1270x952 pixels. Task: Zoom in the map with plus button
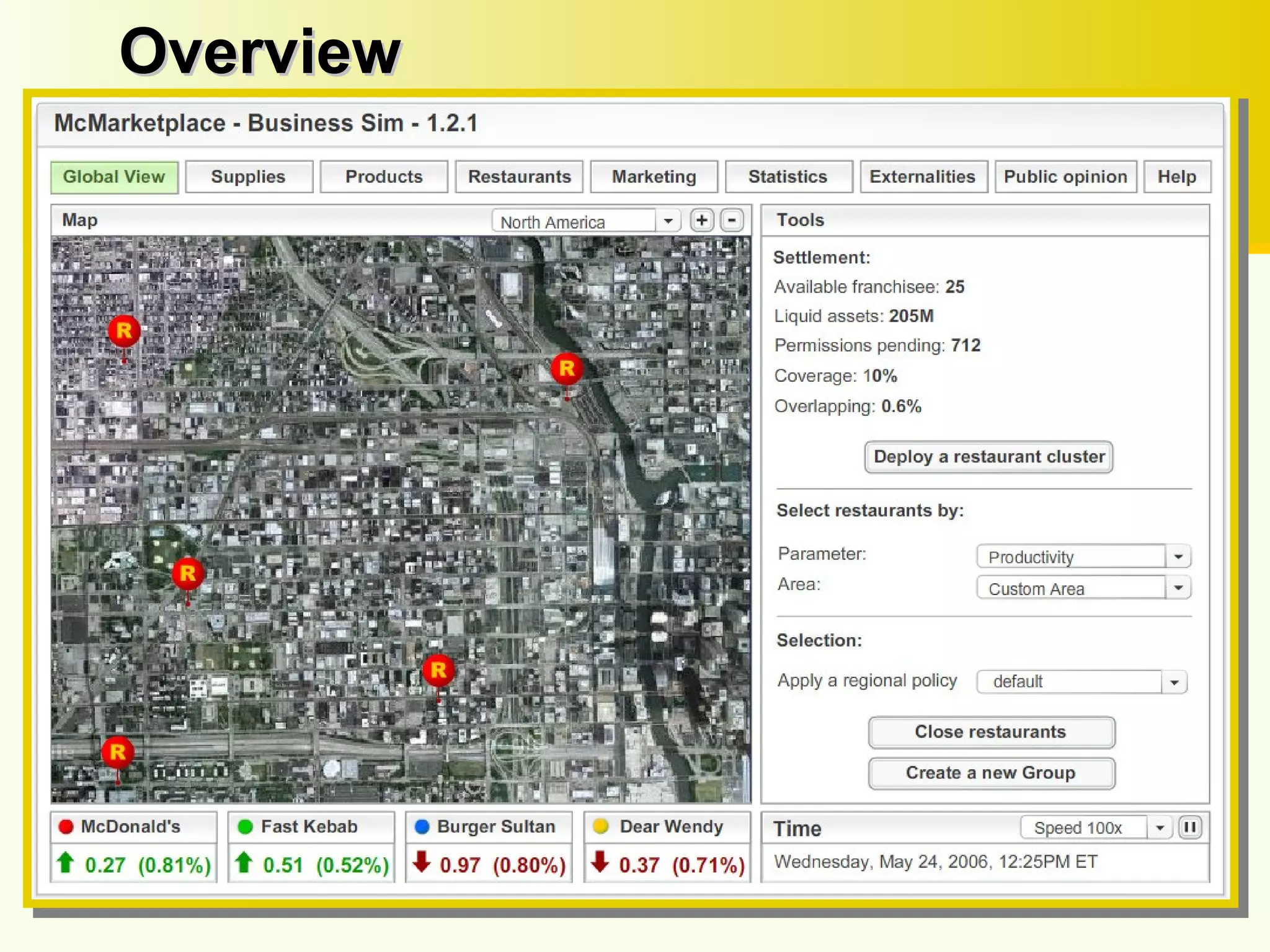click(701, 221)
